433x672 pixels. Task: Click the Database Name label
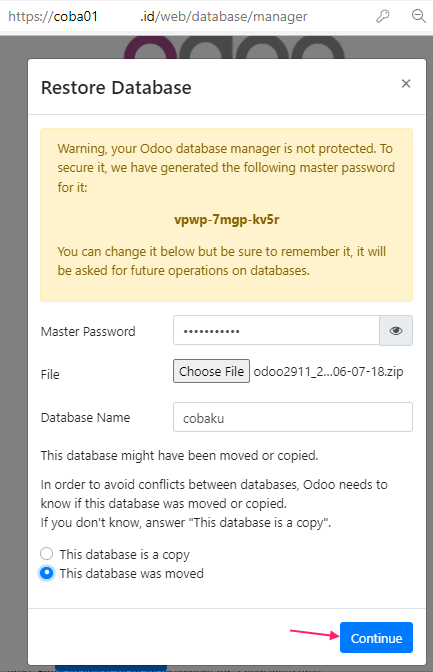tap(85, 417)
